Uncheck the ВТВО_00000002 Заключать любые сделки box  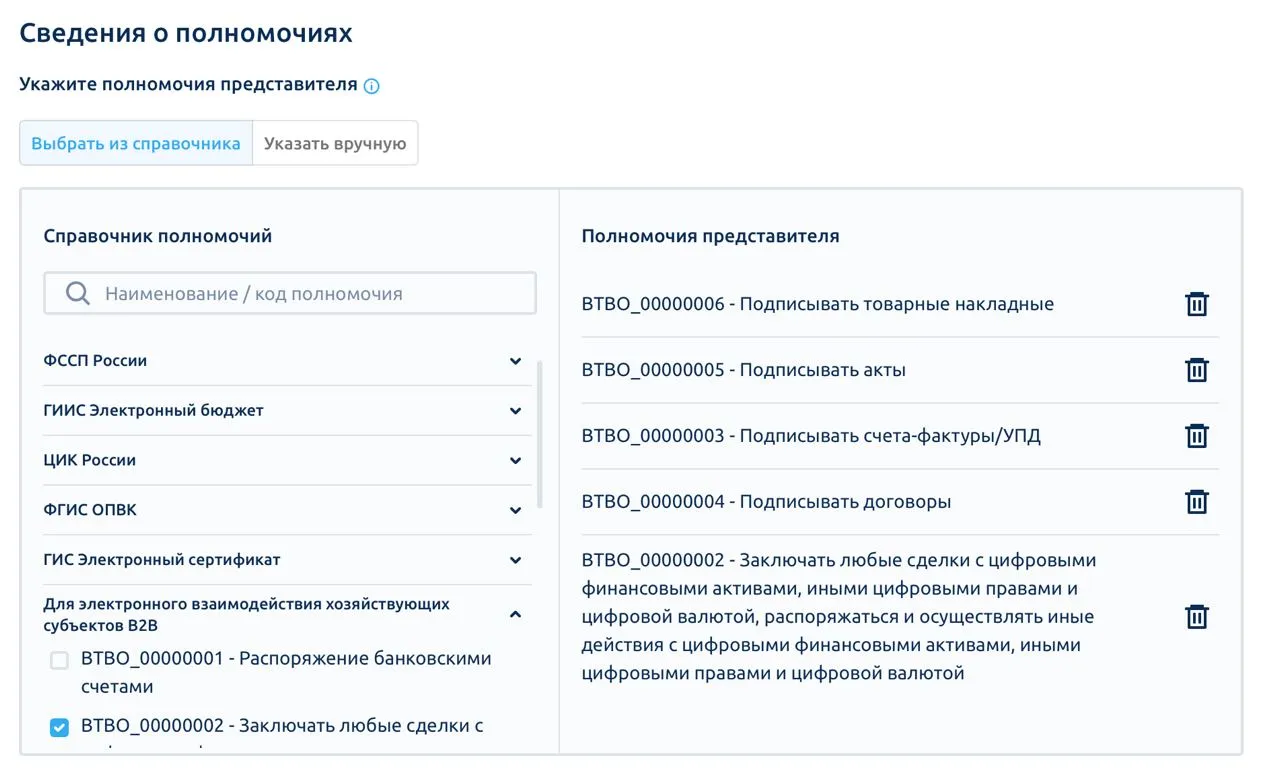tap(59, 727)
